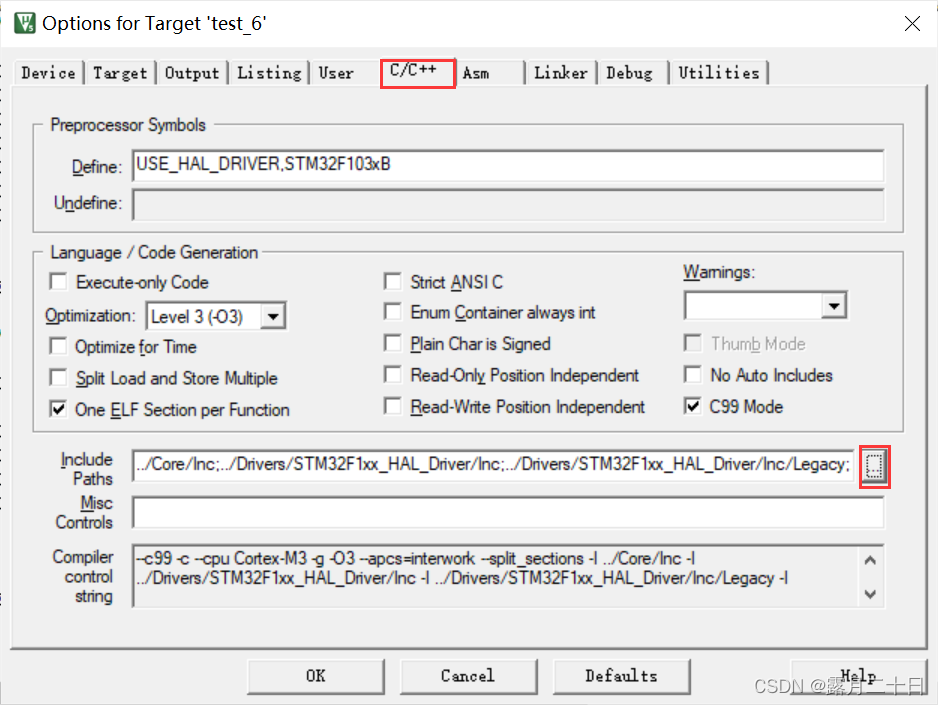The height and width of the screenshot is (705, 938).
Task: Enable Plain Char is Signed
Action: tap(392, 343)
